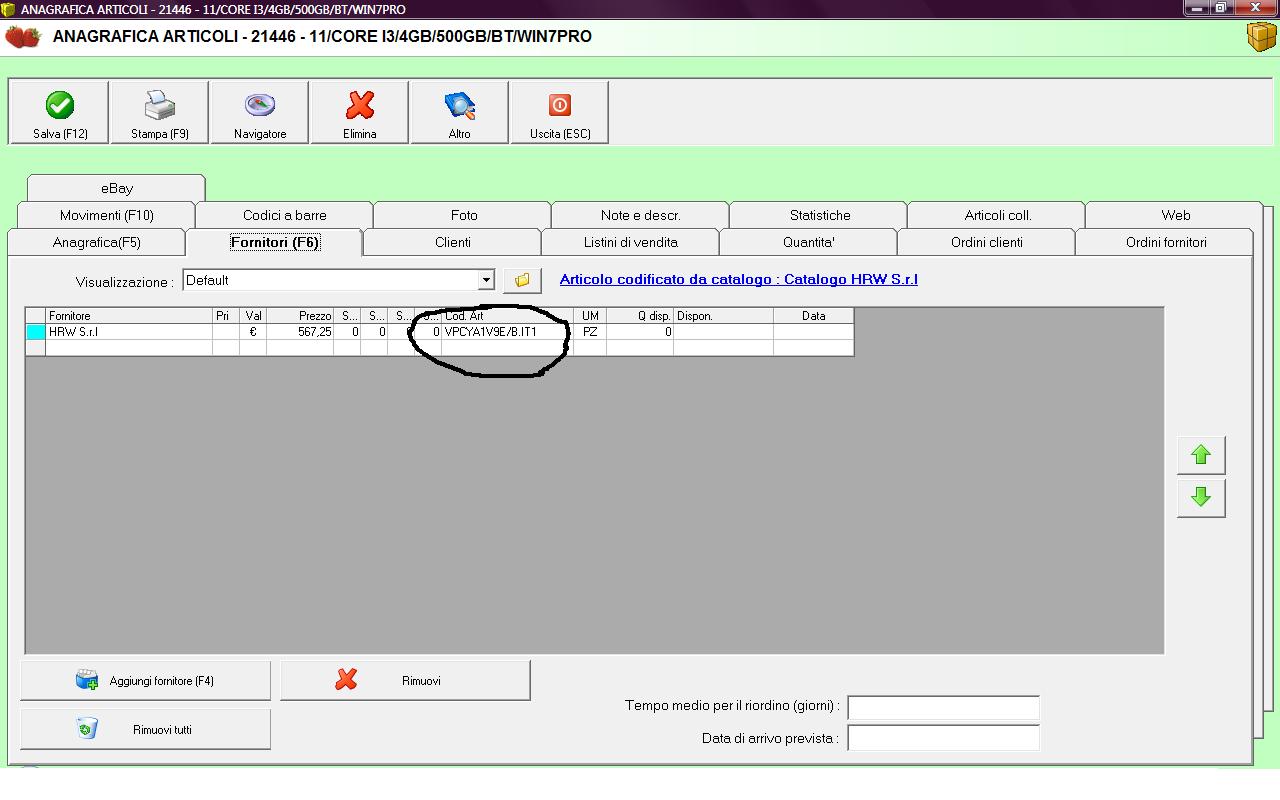Switch to the eBay tab
This screenshot has width=1280, height=800.
(117, 188)
